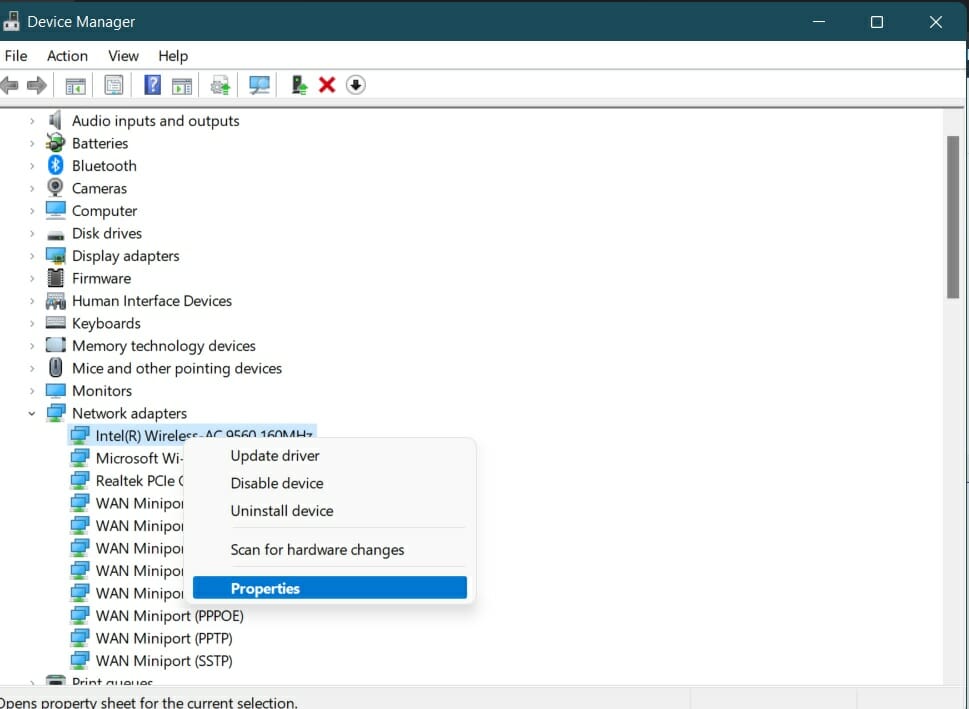Collapse the Network adapters category

[30, 412]
